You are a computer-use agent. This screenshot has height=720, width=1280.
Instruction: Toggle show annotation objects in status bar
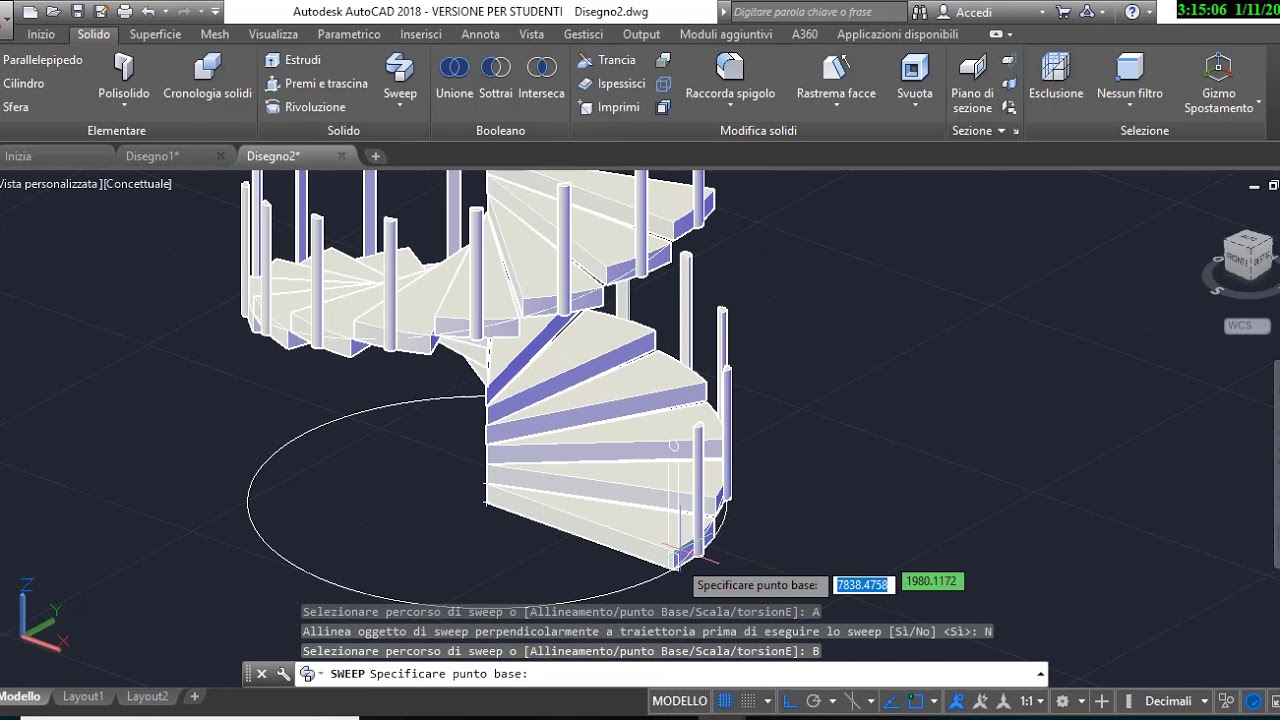[957, 701]
